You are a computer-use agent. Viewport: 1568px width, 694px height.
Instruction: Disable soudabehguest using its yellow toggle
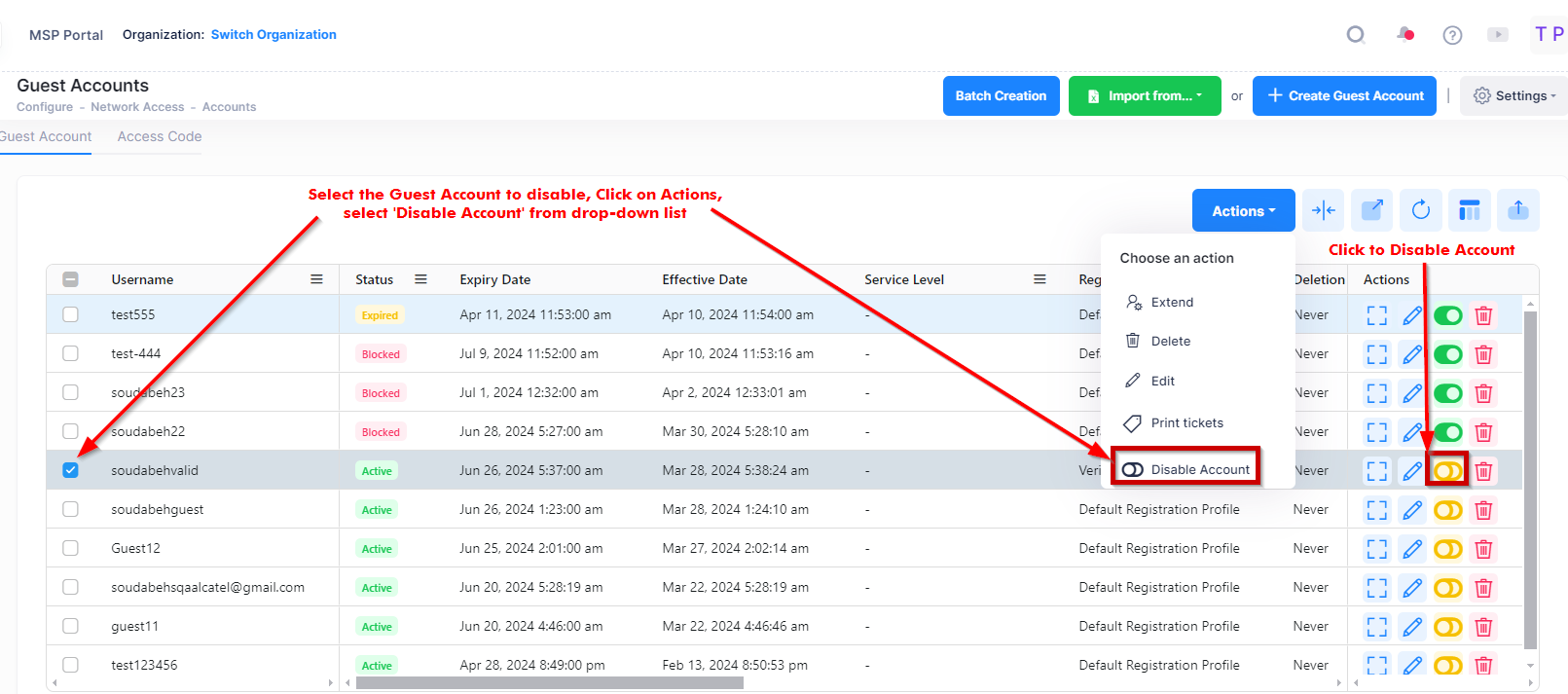click(1447, 510)
